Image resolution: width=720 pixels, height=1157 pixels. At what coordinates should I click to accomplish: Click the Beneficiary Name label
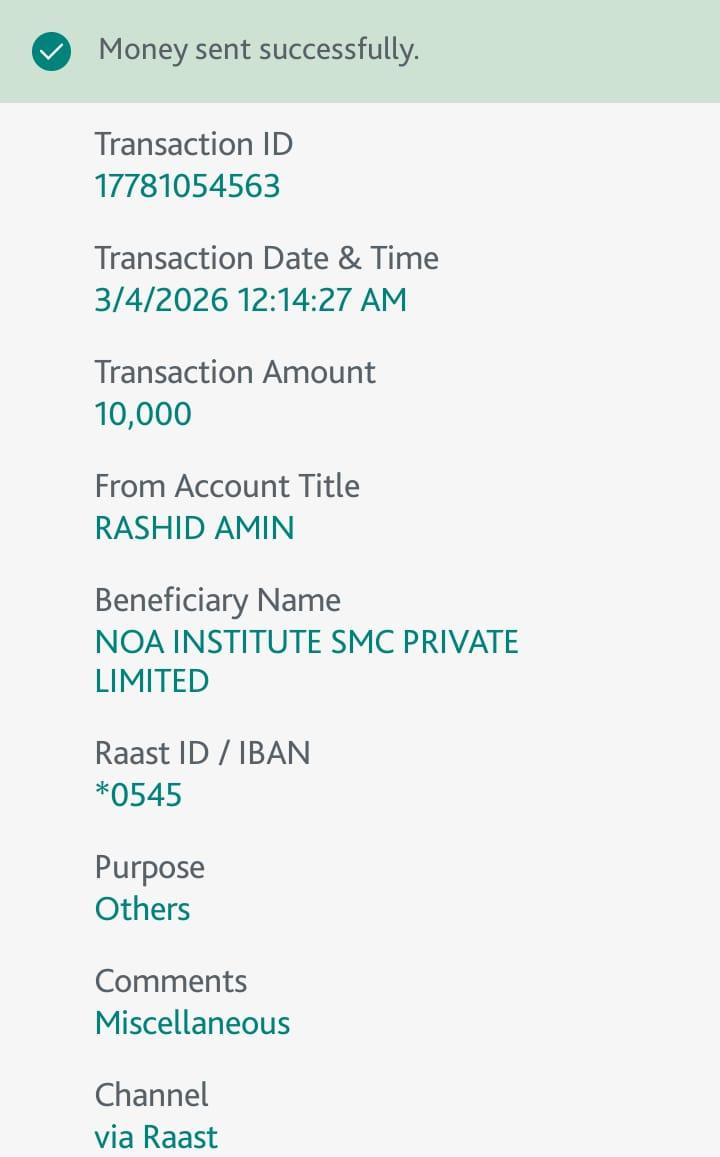pyautogui.click(x=217, y=600)
